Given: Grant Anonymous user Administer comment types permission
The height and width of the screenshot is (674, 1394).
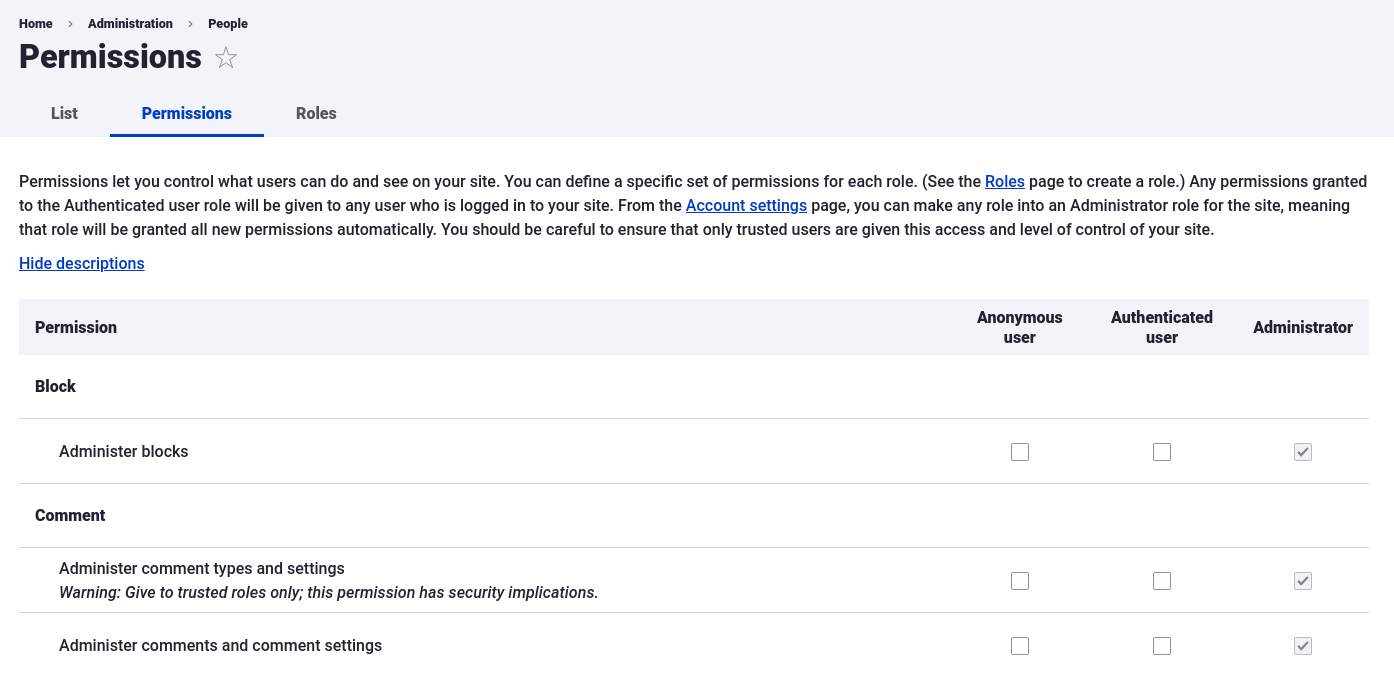Looking at the screenshot, I should [x=1020, y=581].
